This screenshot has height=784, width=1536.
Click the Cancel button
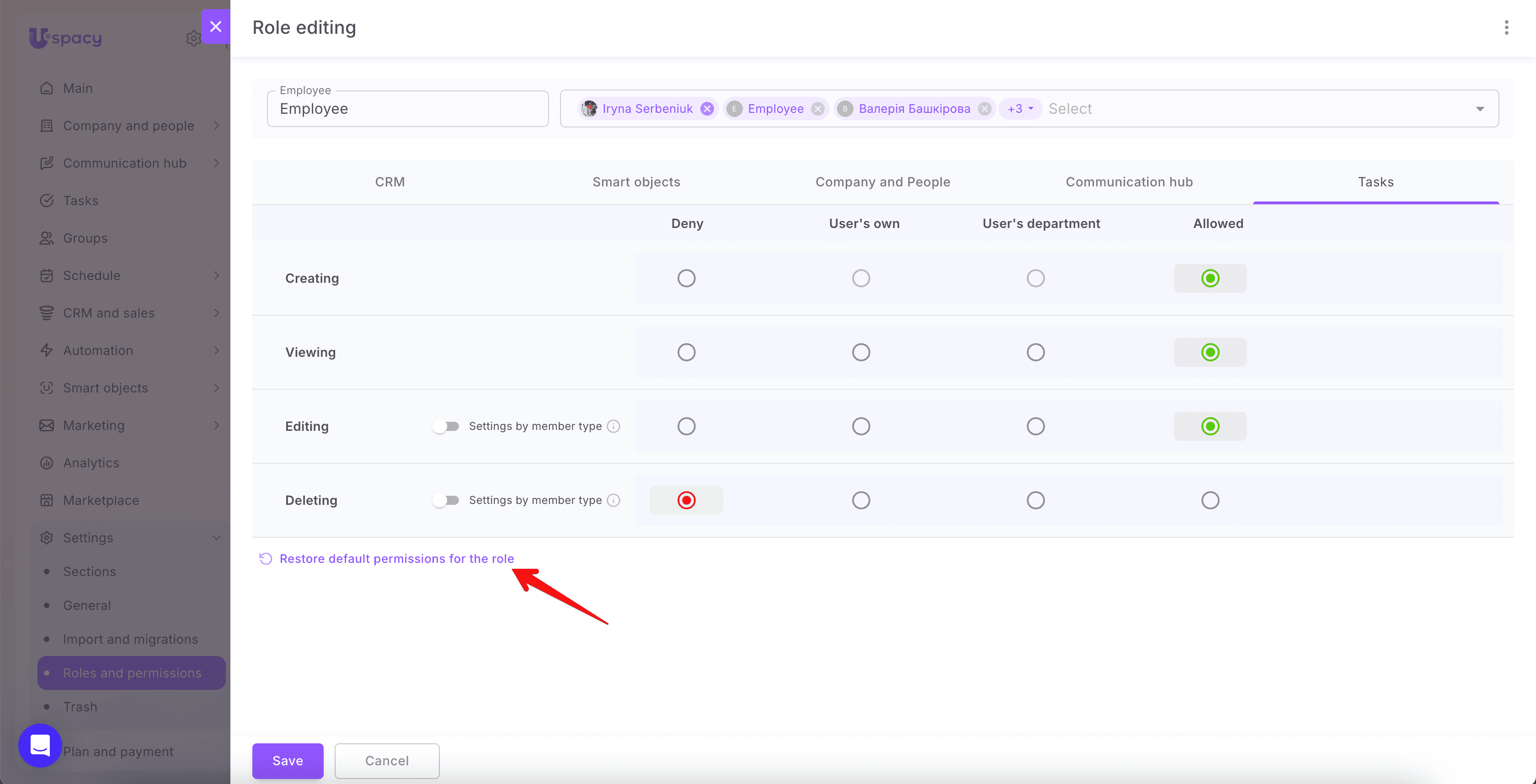coord(387,760)
